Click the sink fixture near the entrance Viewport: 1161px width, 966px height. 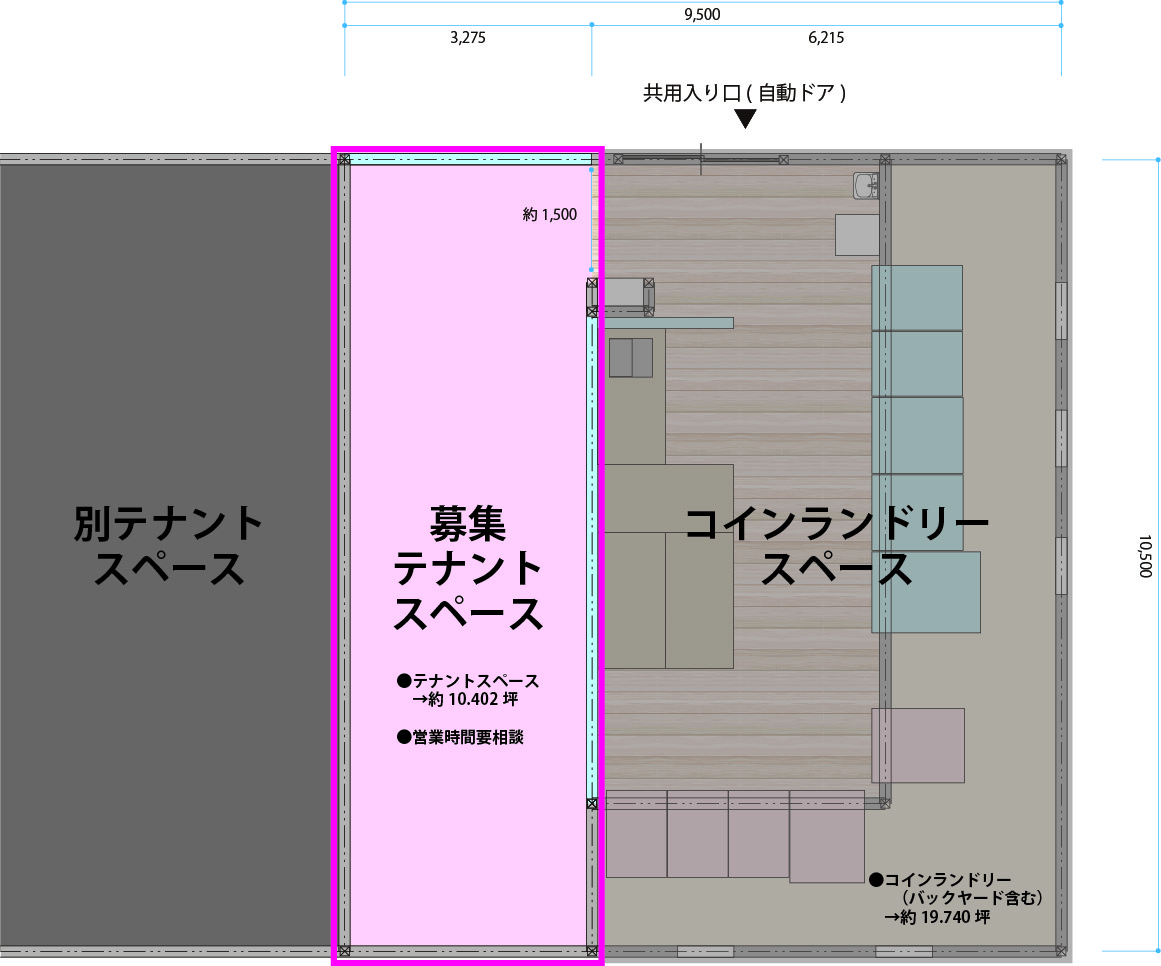click(x=866, y=186)
